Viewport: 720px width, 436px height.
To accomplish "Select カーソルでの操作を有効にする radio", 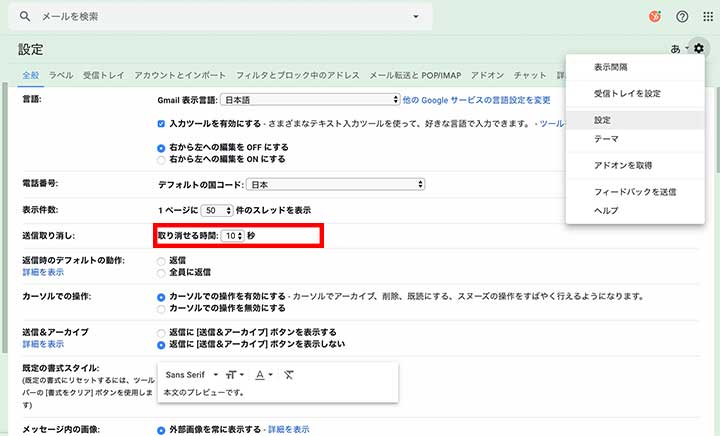I will [161, 297].
